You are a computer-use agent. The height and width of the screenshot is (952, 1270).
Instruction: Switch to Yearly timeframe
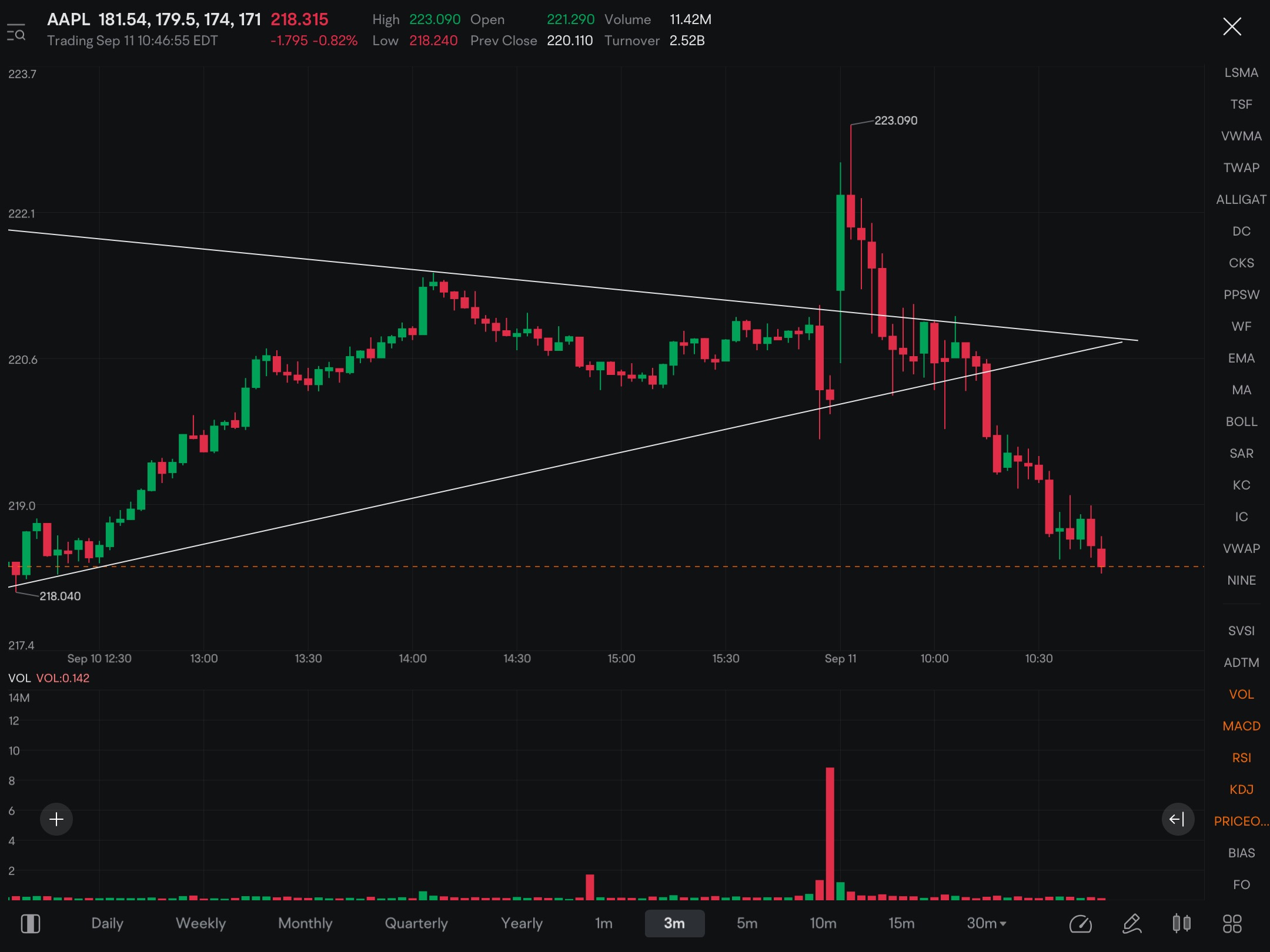(522, 923)
